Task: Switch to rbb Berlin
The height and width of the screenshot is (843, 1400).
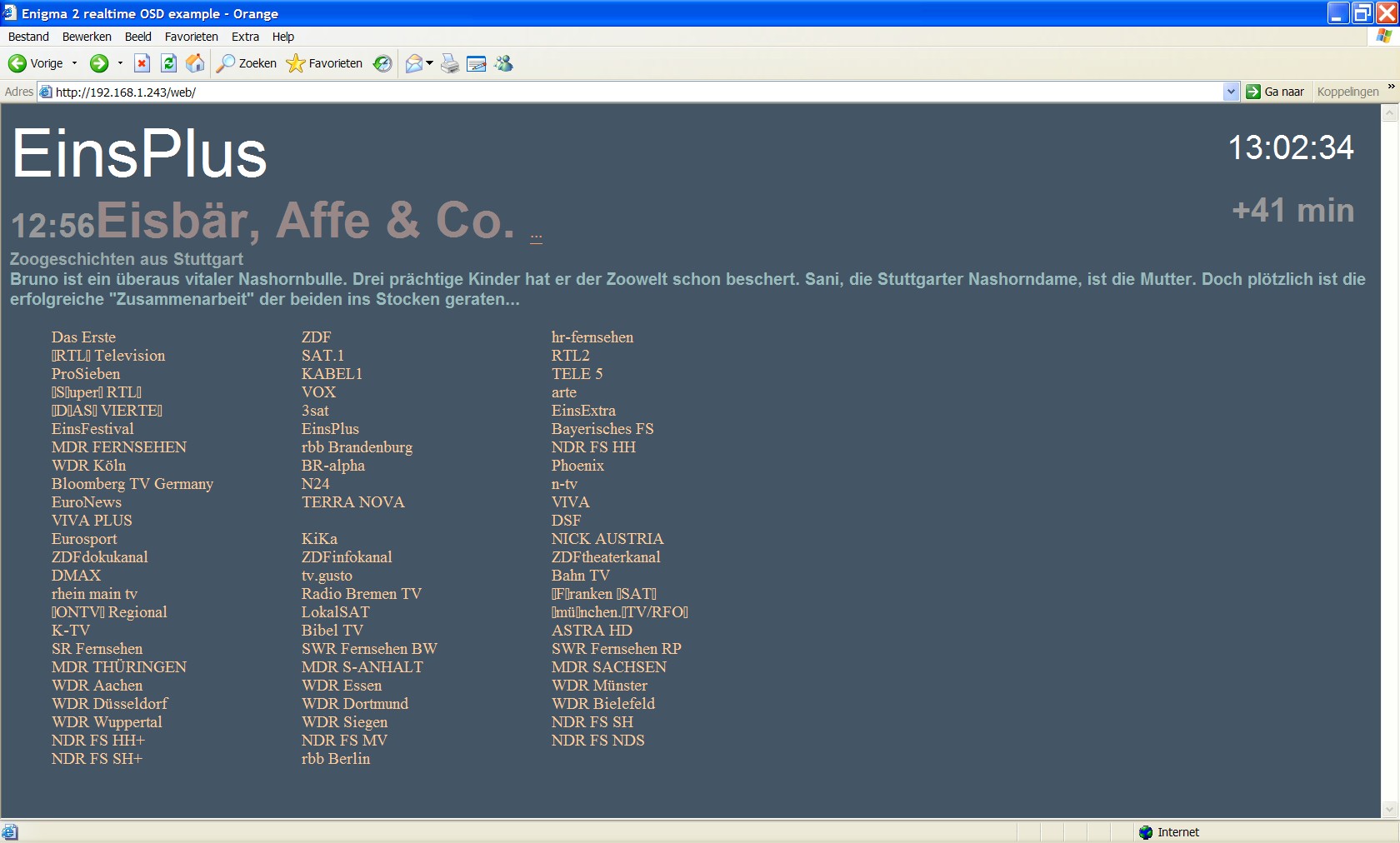Action: (x=336, y=759)
